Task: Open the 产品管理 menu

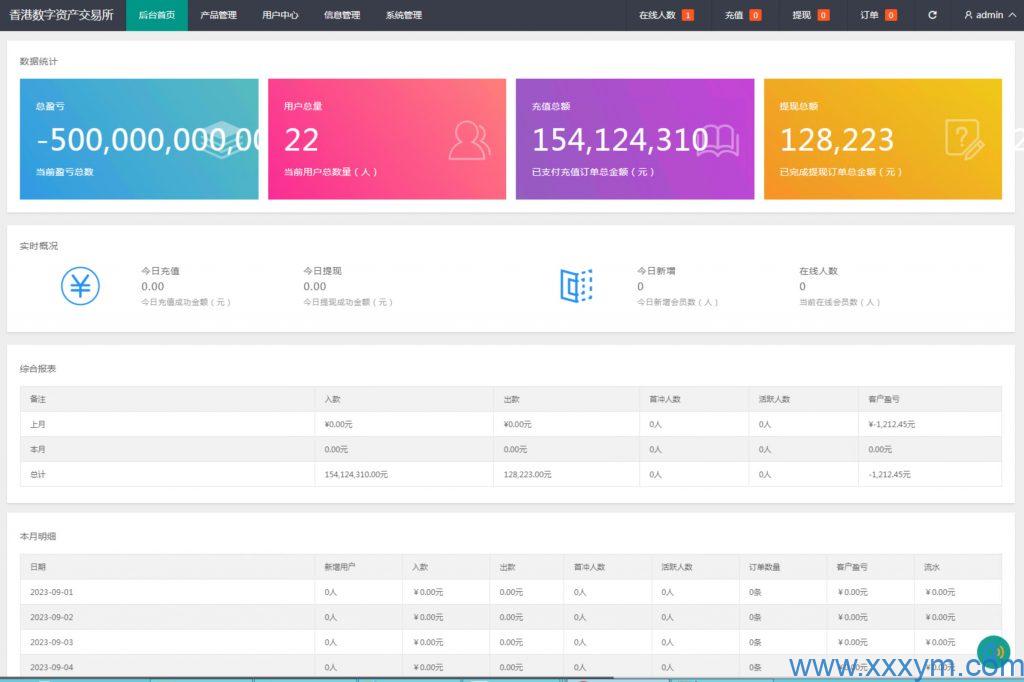Action: pyautogui.click(x=218, y=15)
